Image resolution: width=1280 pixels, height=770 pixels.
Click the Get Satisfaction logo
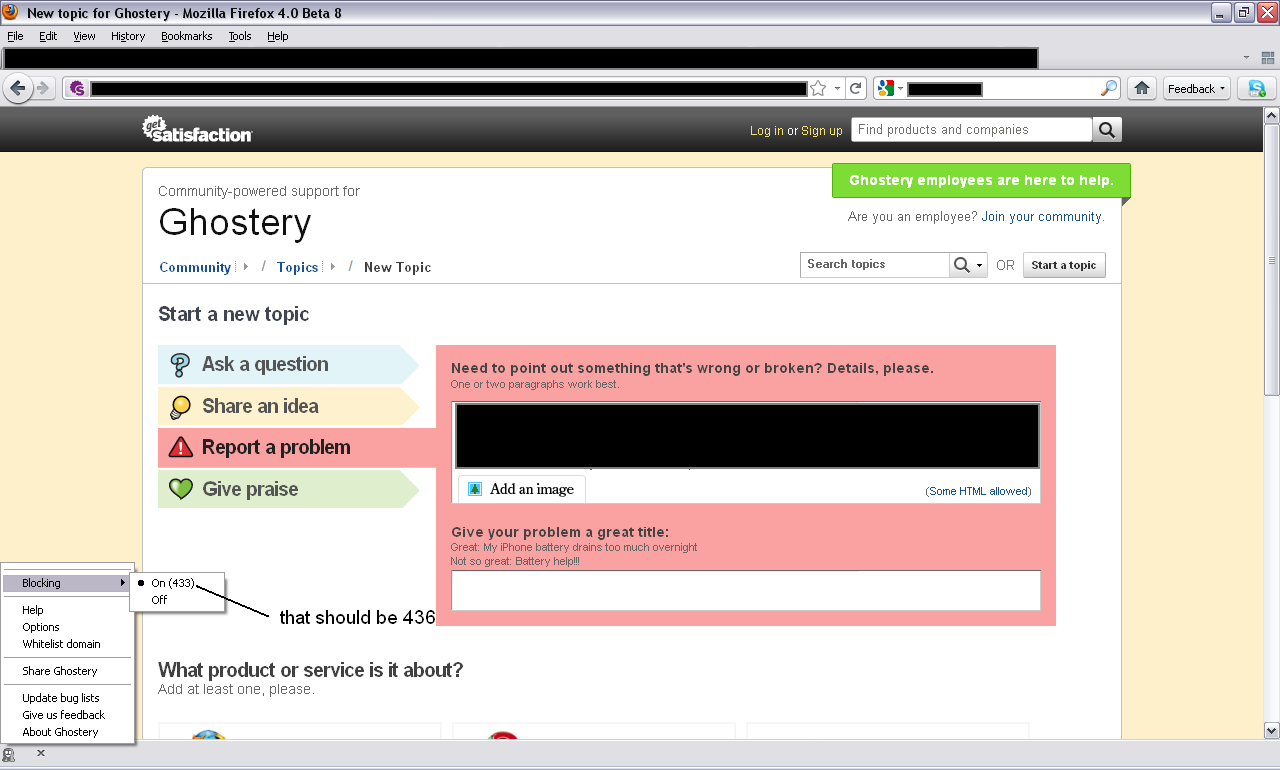(x=196, y=129)
